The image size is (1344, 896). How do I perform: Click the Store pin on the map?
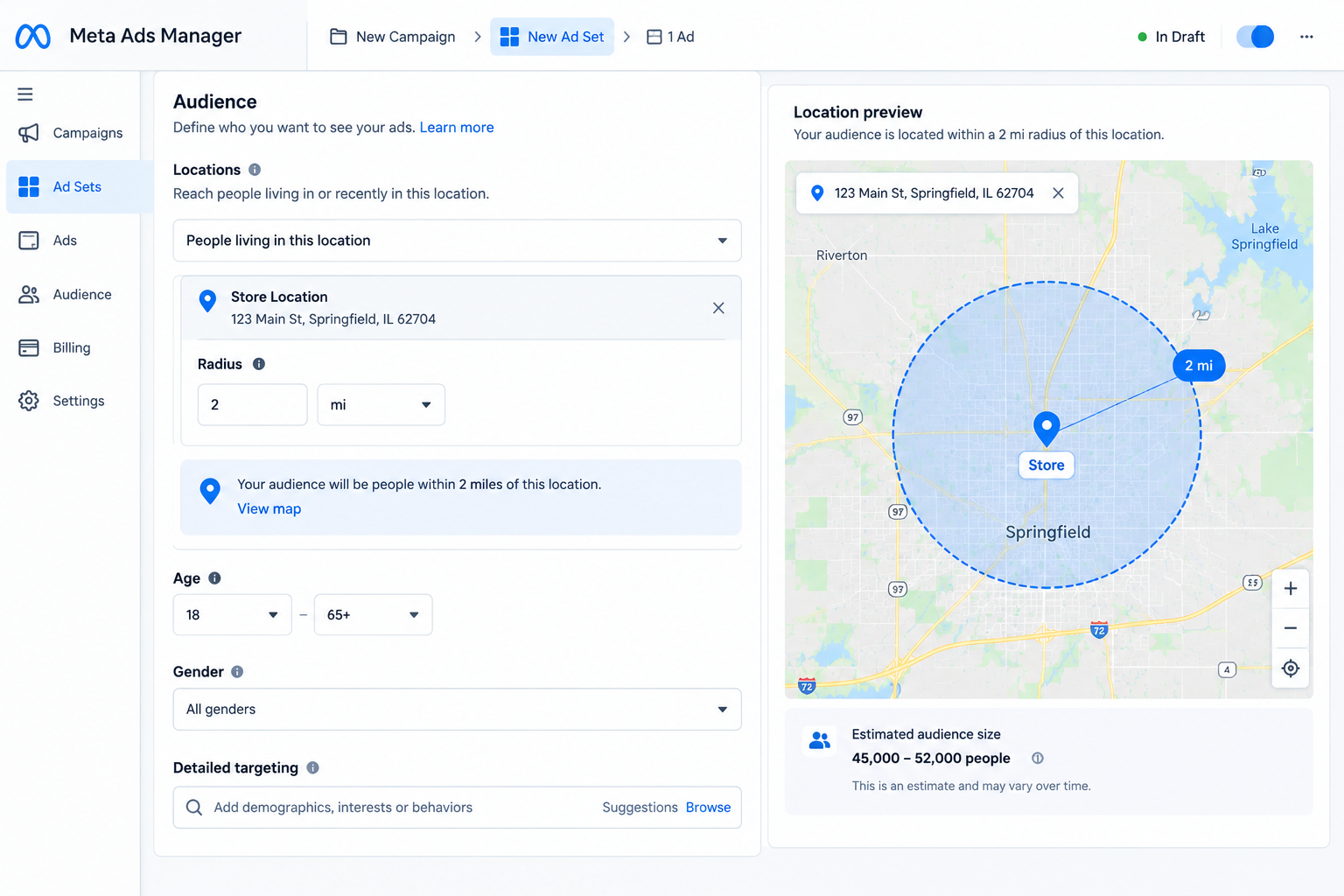click(x=1046, y=429)
